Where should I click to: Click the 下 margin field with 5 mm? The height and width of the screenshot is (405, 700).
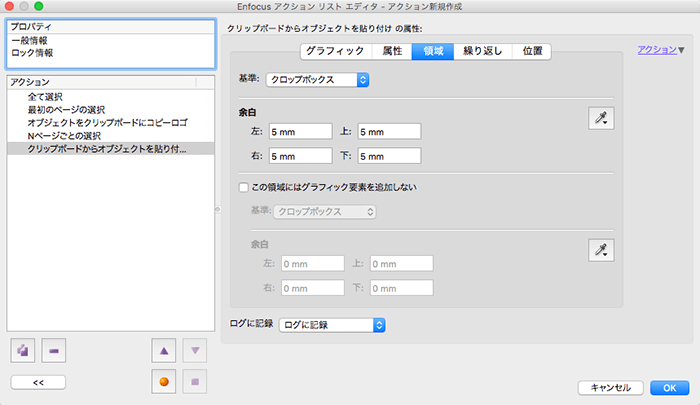[x=389, y=156]
